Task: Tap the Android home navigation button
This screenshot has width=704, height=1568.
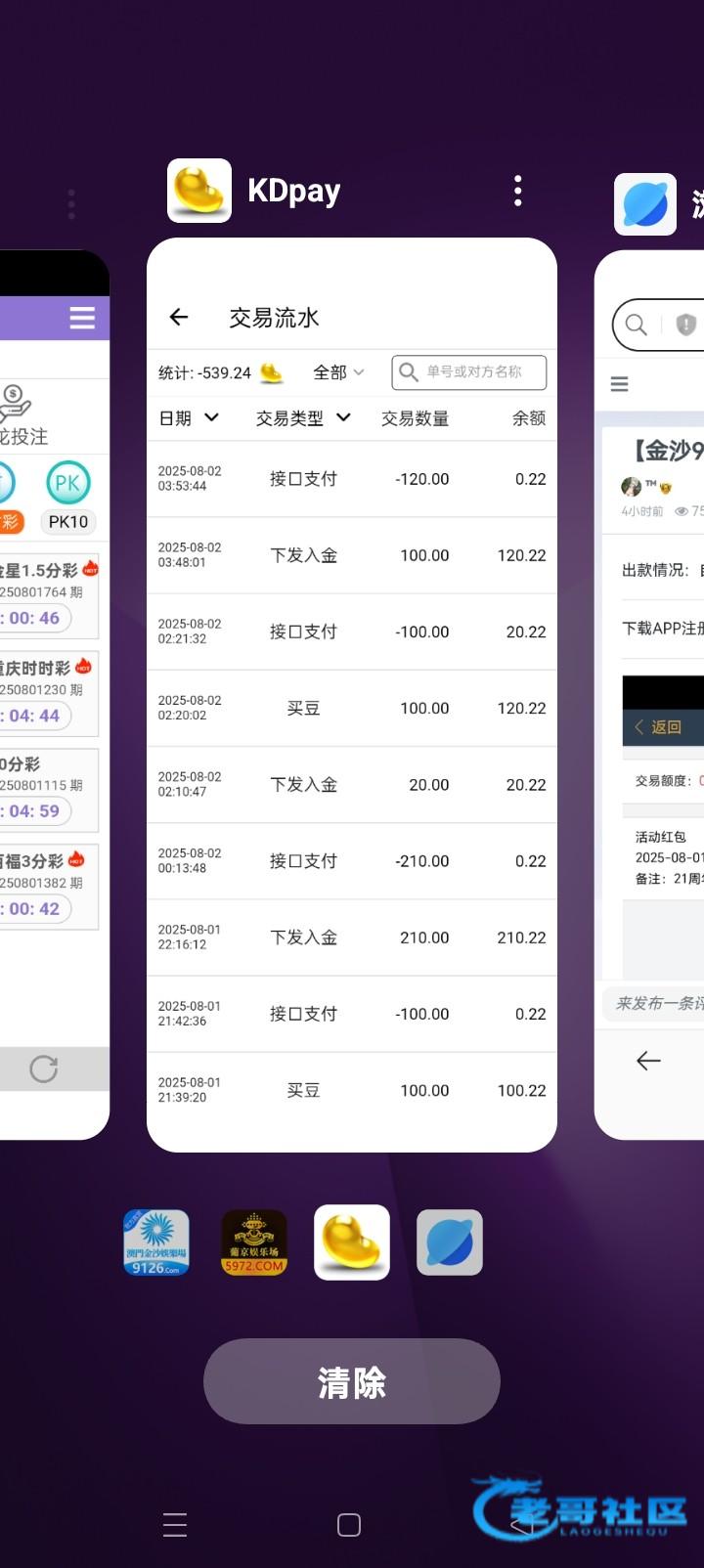Action: point(349,1525)
